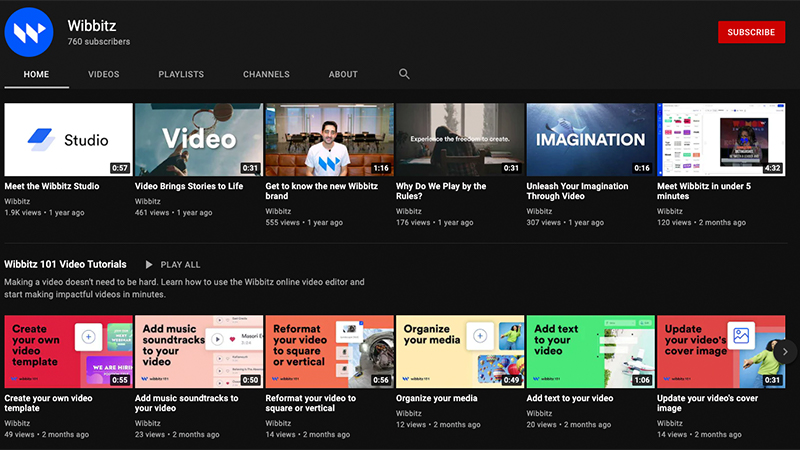The image size is (800, 450).
Task: Open the Reformat your video to square thumbnail
Action: coord(330,352)
